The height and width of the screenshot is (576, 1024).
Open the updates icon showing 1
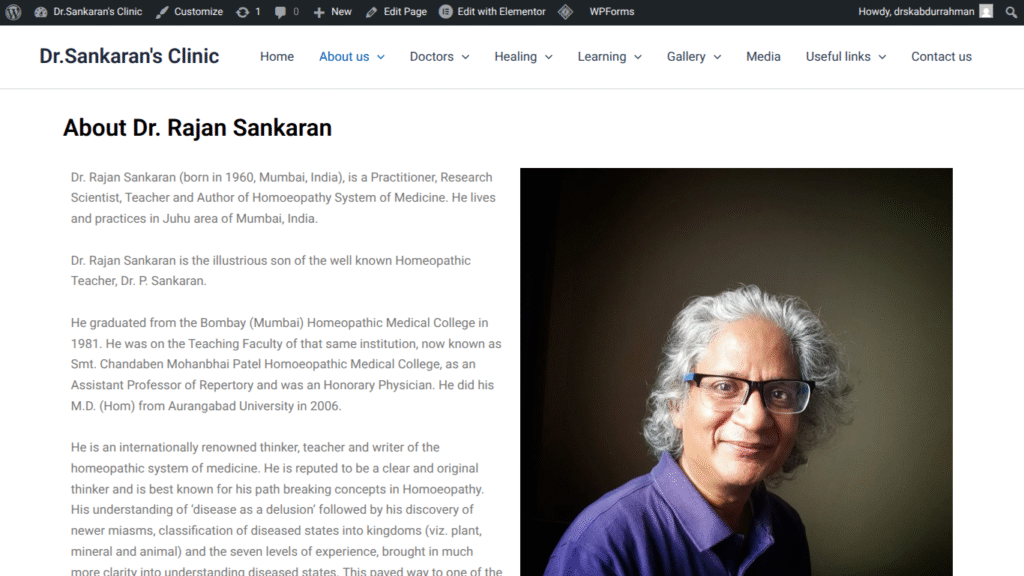pos(242,12)
